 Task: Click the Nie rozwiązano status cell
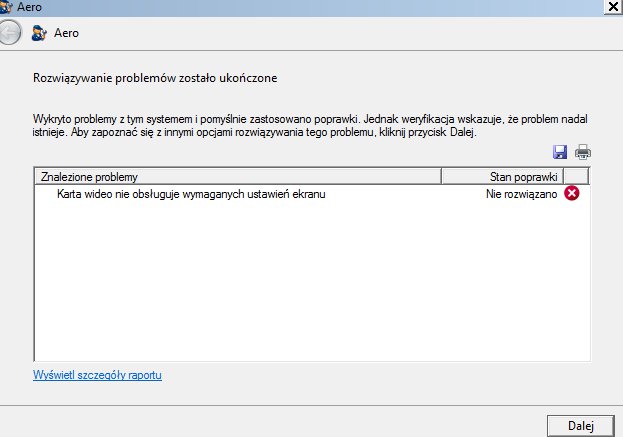click(521, 194)
